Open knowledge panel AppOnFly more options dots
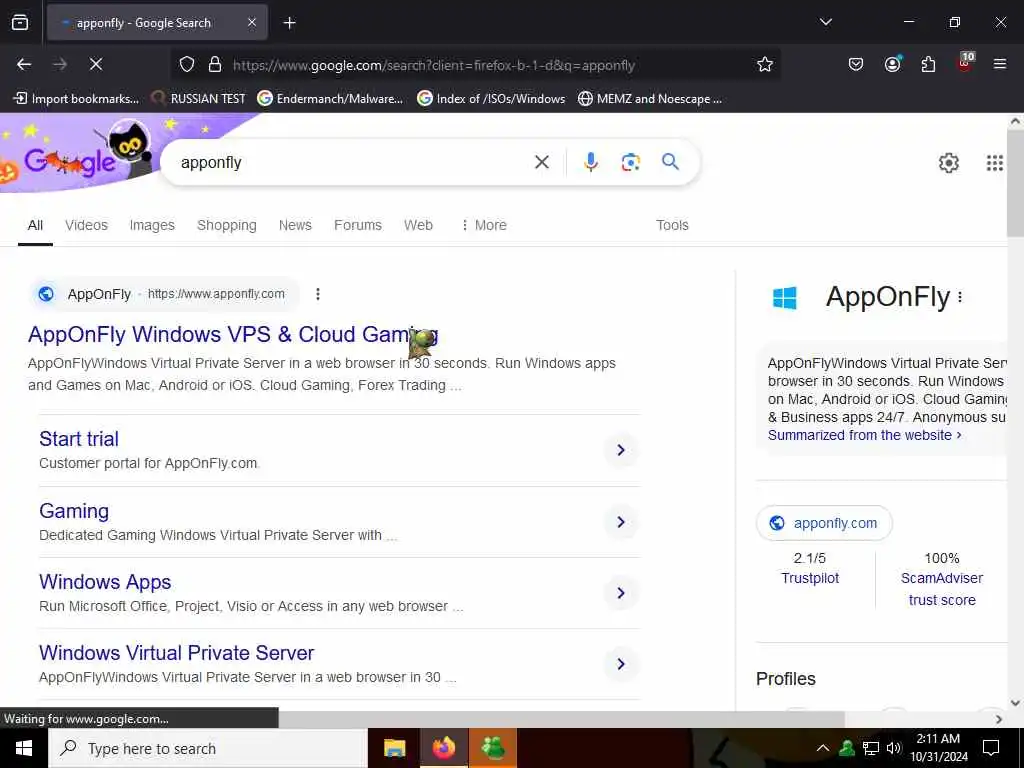 click(960, 297)
